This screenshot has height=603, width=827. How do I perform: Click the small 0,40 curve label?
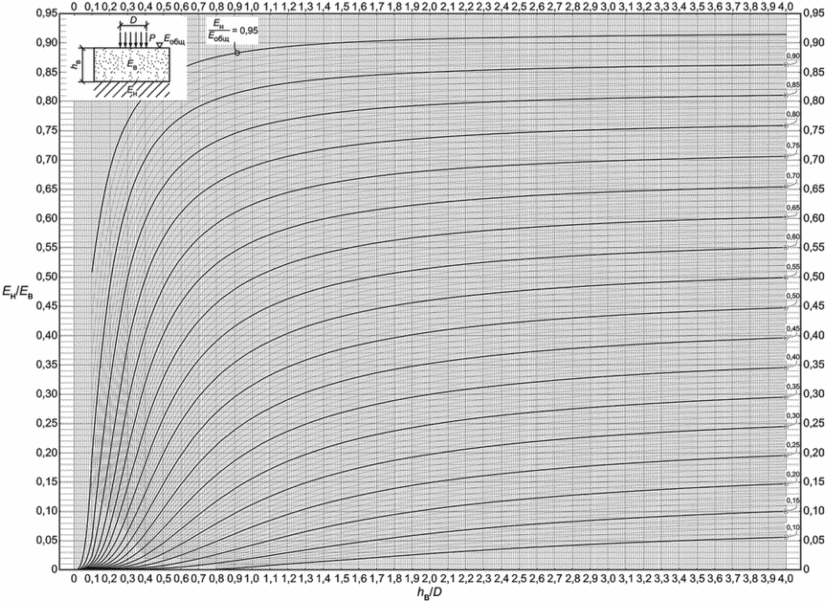(793, 357)
